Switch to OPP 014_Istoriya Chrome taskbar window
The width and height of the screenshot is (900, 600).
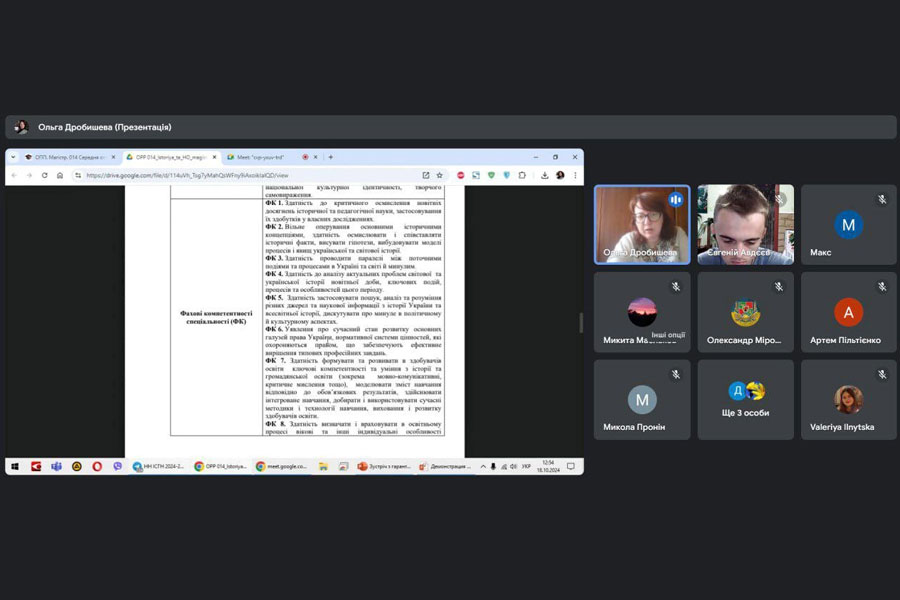point(220,466)
